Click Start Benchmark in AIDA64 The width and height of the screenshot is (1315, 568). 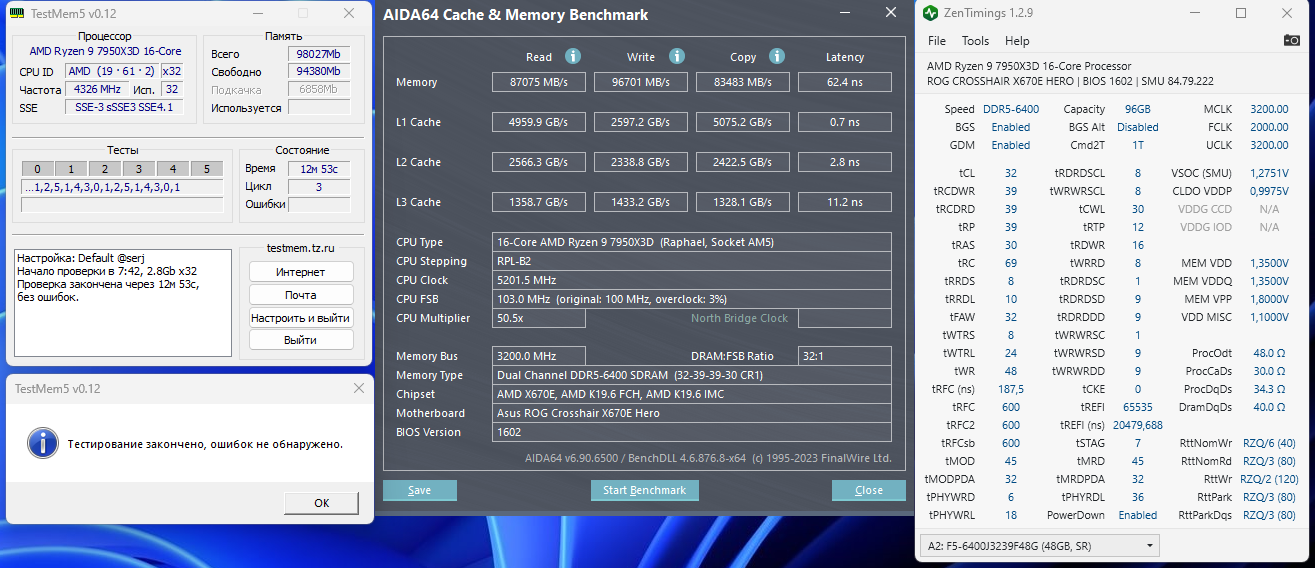645,490
